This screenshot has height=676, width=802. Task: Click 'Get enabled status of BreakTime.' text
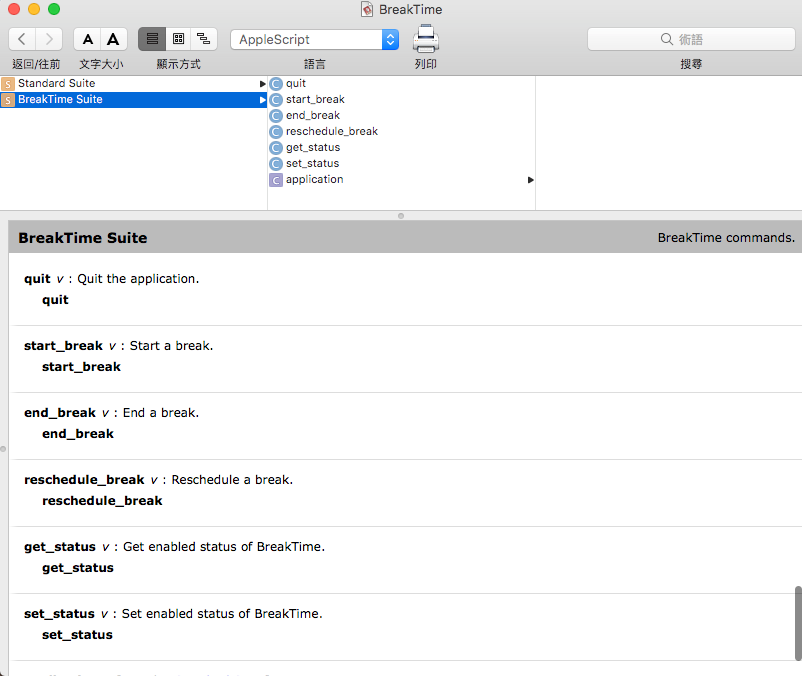[x=224, y=547]
